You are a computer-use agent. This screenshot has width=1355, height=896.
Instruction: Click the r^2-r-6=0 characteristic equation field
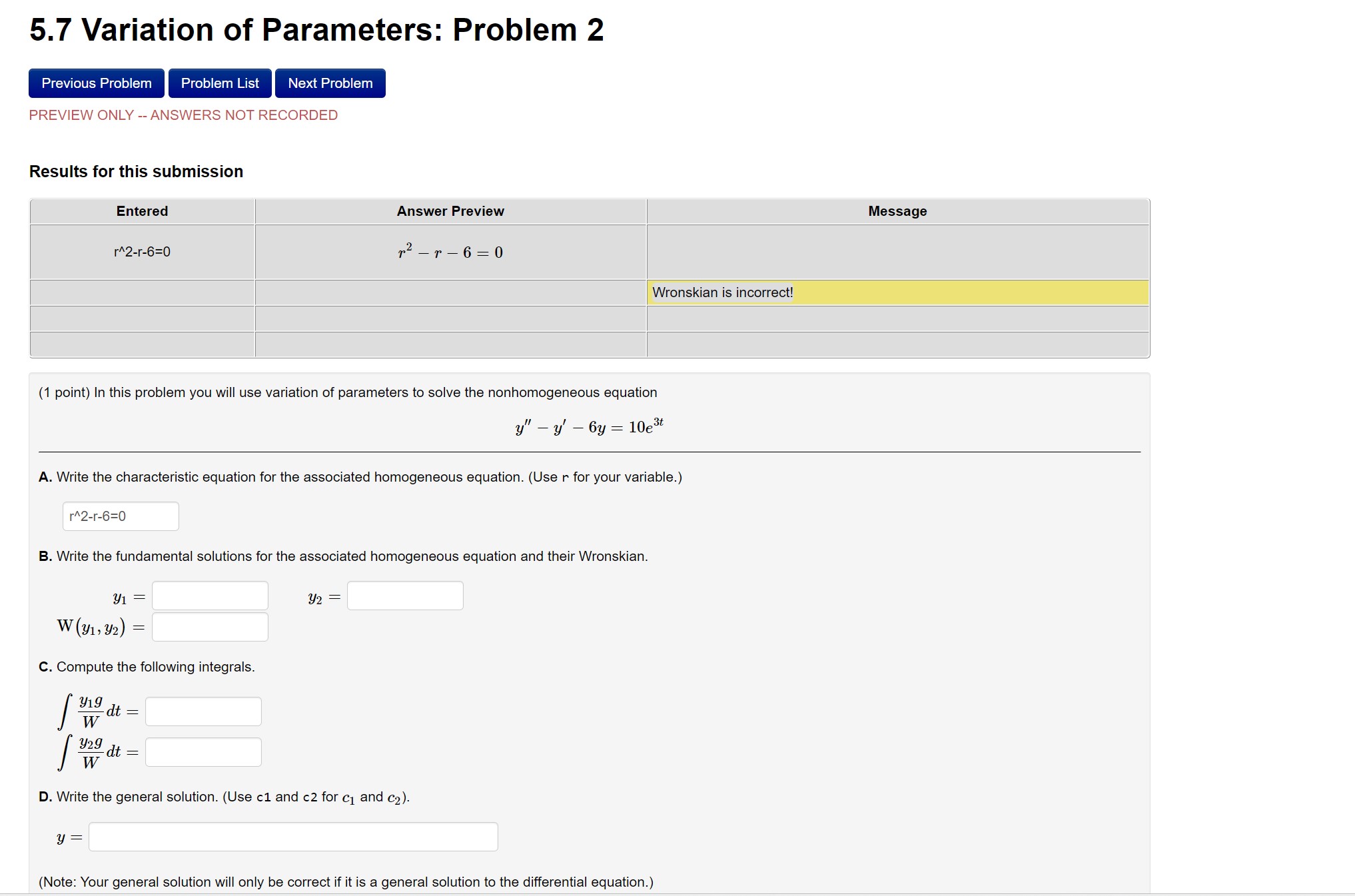click(120, 516)
